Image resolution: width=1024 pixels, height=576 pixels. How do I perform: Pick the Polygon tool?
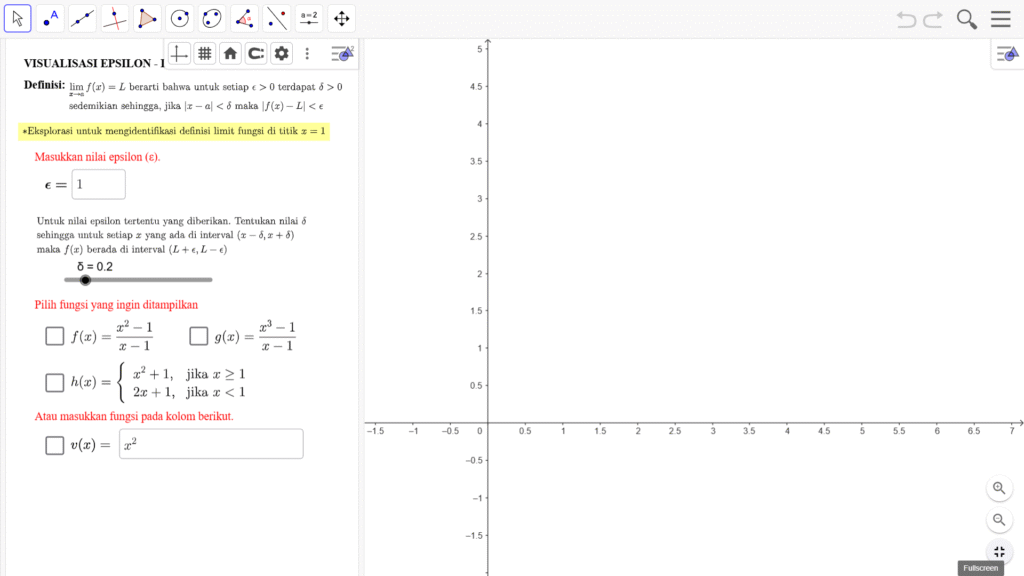click(x=148, y=18)
